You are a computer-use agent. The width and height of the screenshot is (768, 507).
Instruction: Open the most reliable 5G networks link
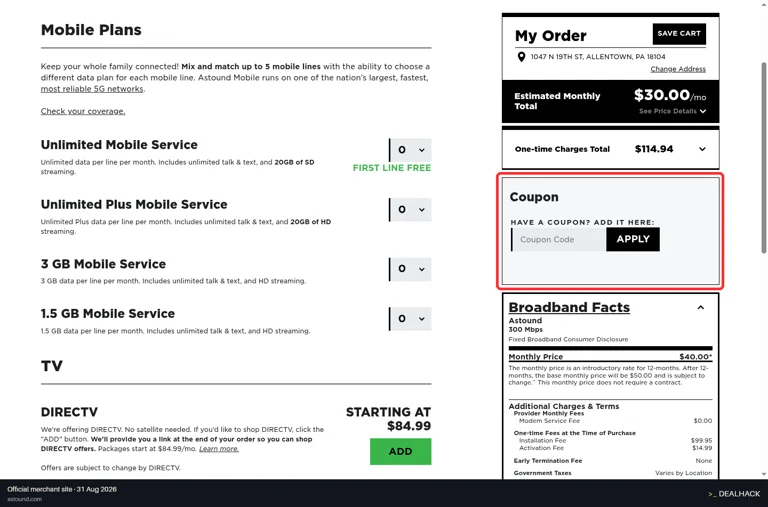point(92,89)
